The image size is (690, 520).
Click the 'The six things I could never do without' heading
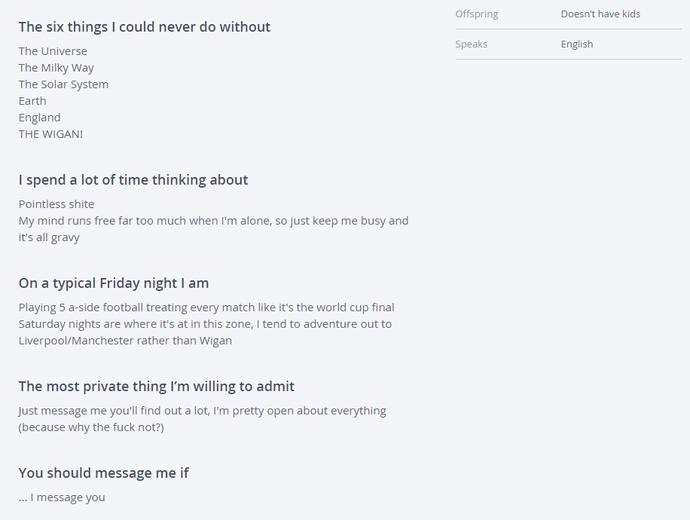point(144,27)
